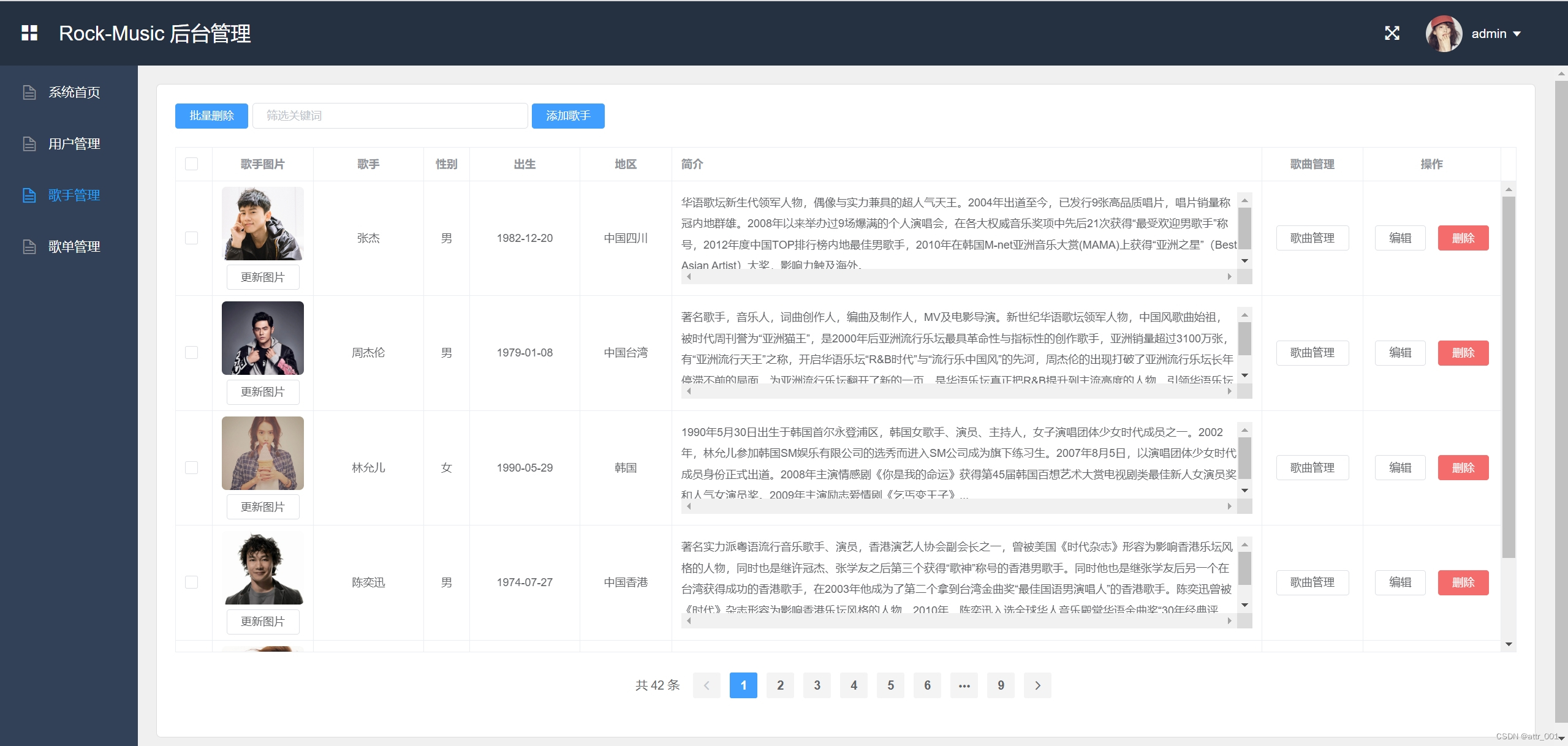
Task: Click the fullscreen toggle icon in header
Action: point(1392,33)
